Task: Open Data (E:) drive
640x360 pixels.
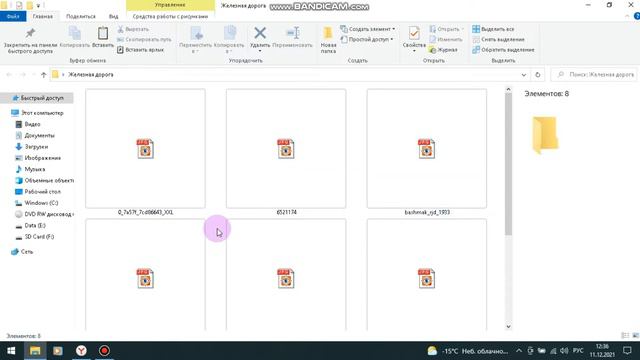Action: coord(30,225)
